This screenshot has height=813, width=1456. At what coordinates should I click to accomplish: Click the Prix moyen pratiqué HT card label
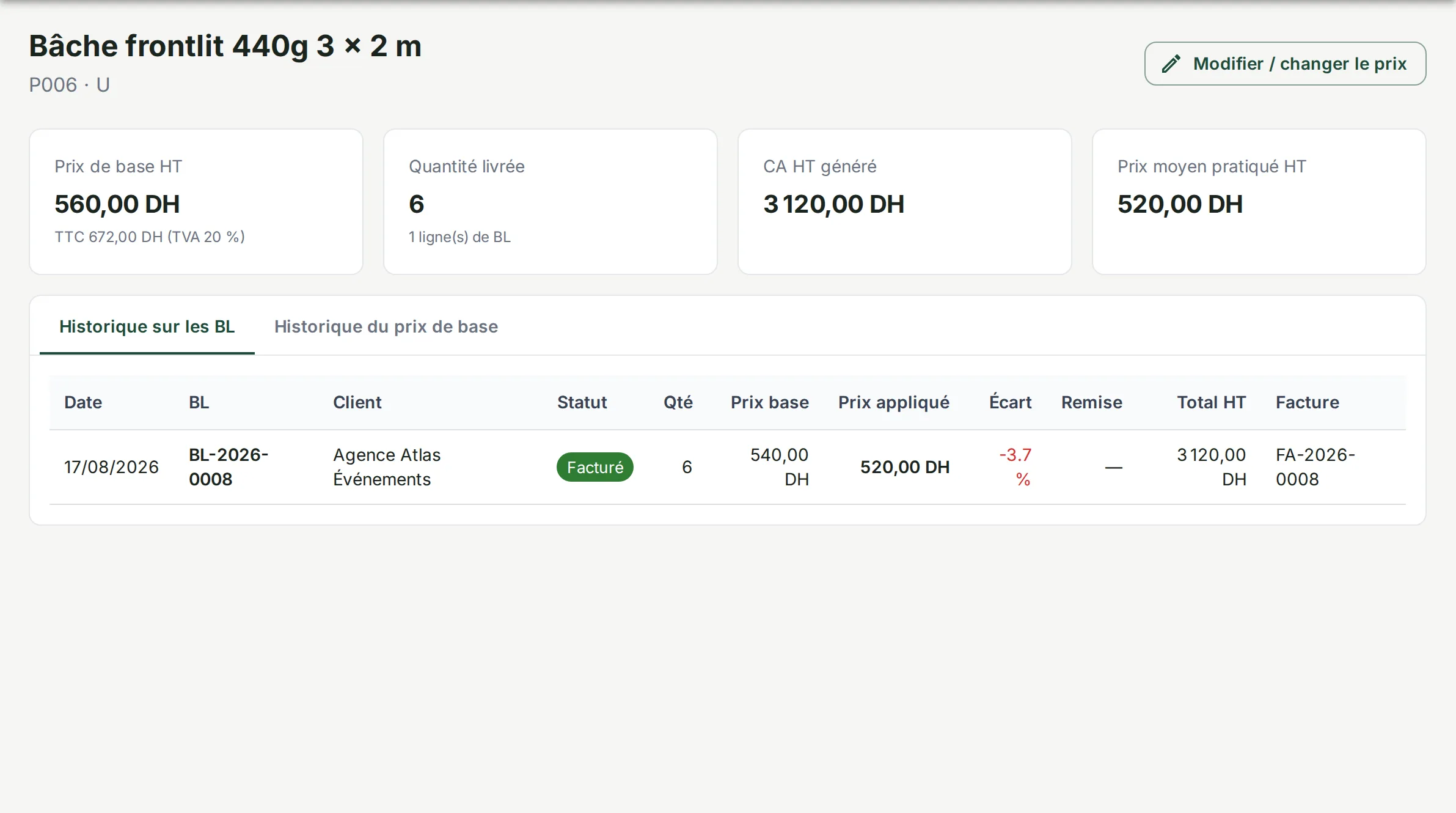1211,166
